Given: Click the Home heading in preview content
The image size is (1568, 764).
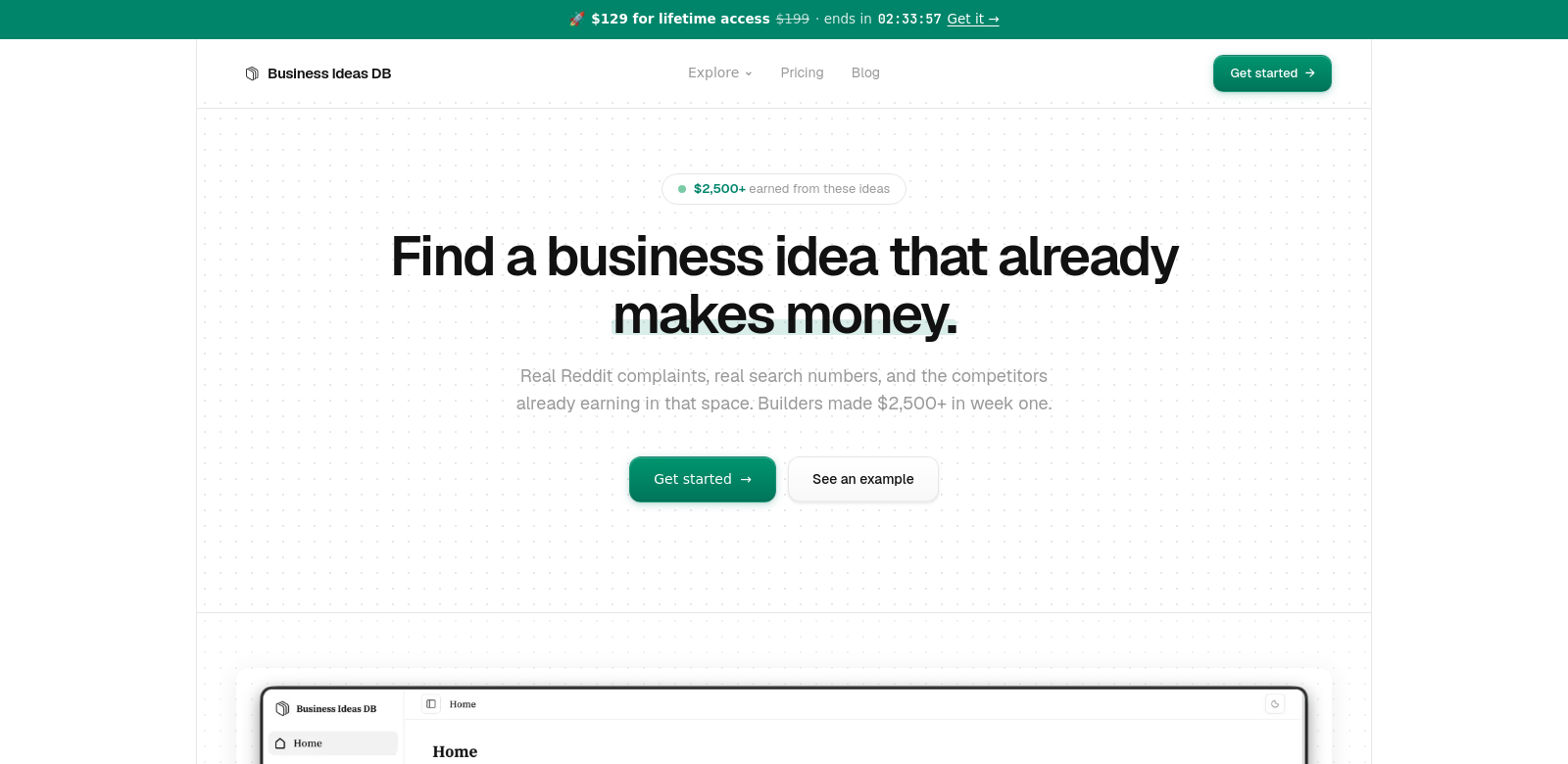Looking at the screenshot, I should 455,751.
